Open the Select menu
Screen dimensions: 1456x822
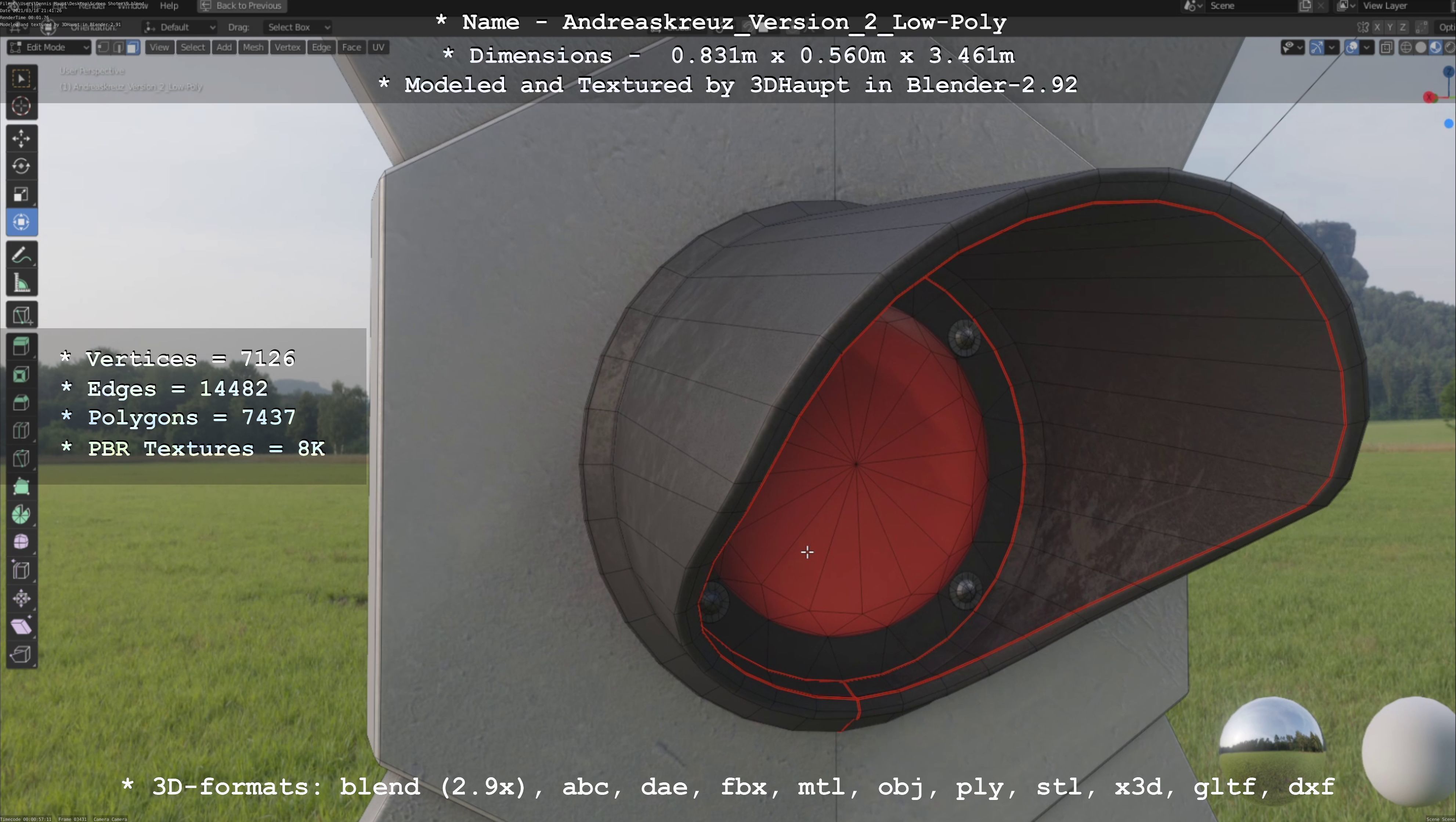[x=193, y=47]
